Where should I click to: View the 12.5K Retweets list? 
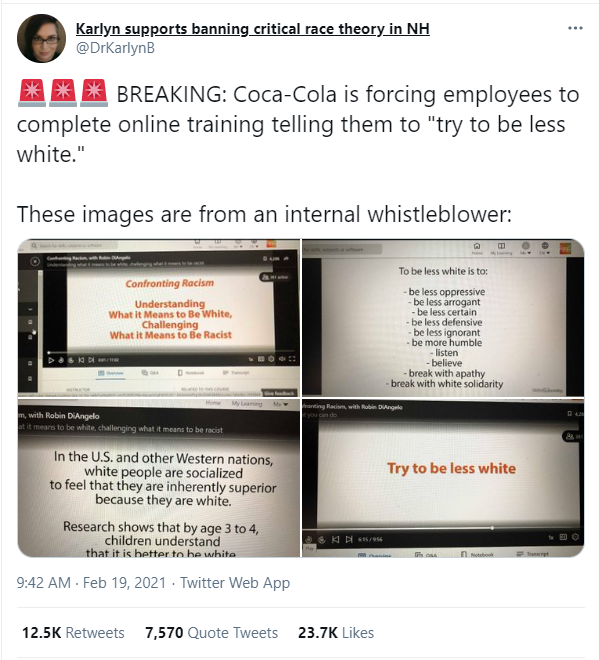click(x=73, y=633)
